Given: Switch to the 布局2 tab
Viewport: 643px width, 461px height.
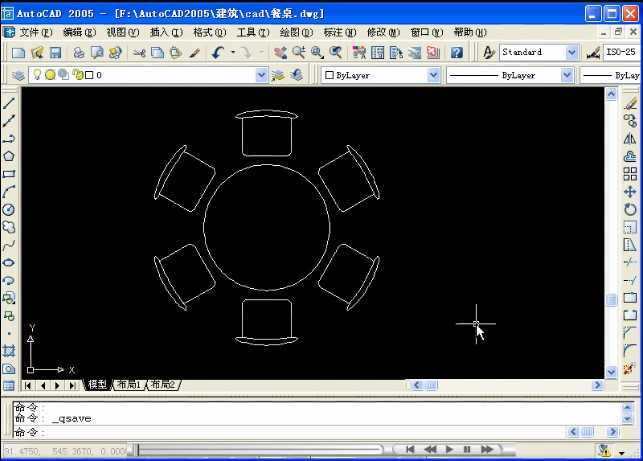Looking at the screenshot, I should click(163, 384).
